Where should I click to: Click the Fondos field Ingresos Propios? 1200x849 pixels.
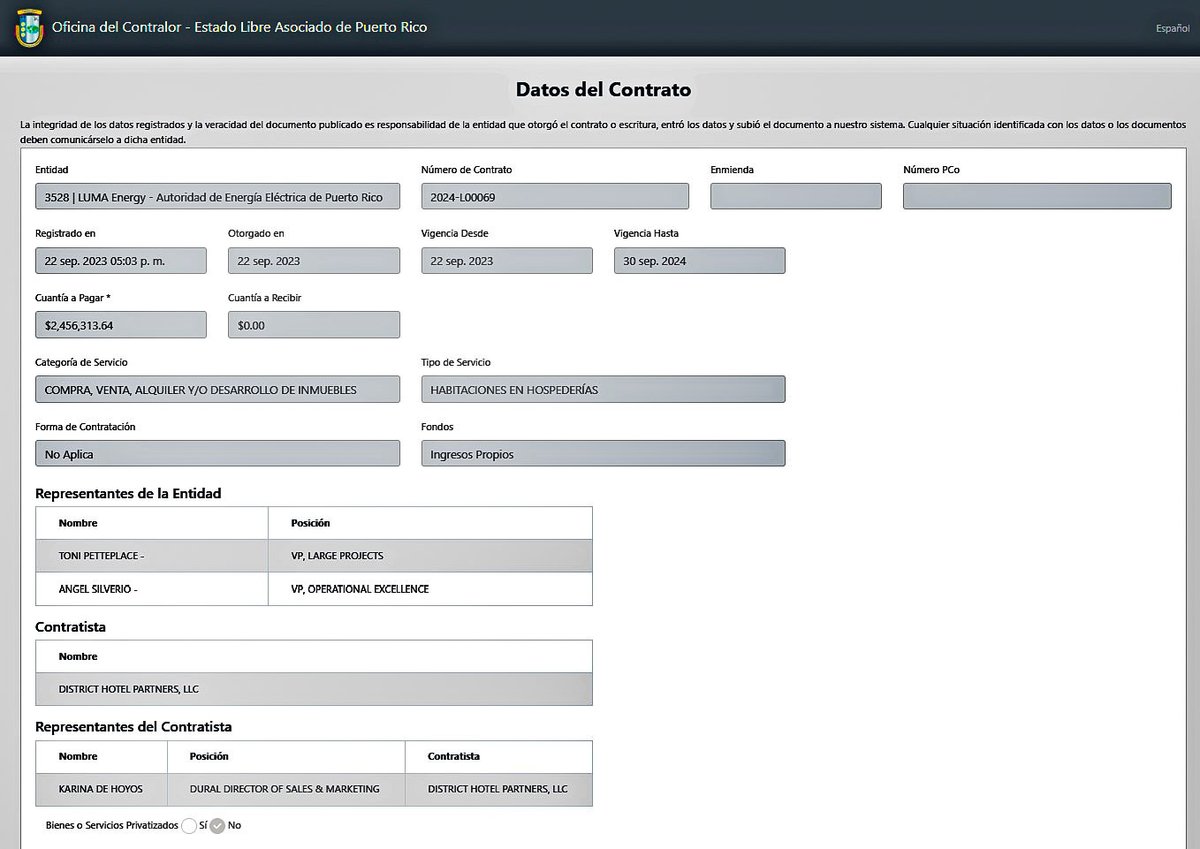click(x=603, y=454)
